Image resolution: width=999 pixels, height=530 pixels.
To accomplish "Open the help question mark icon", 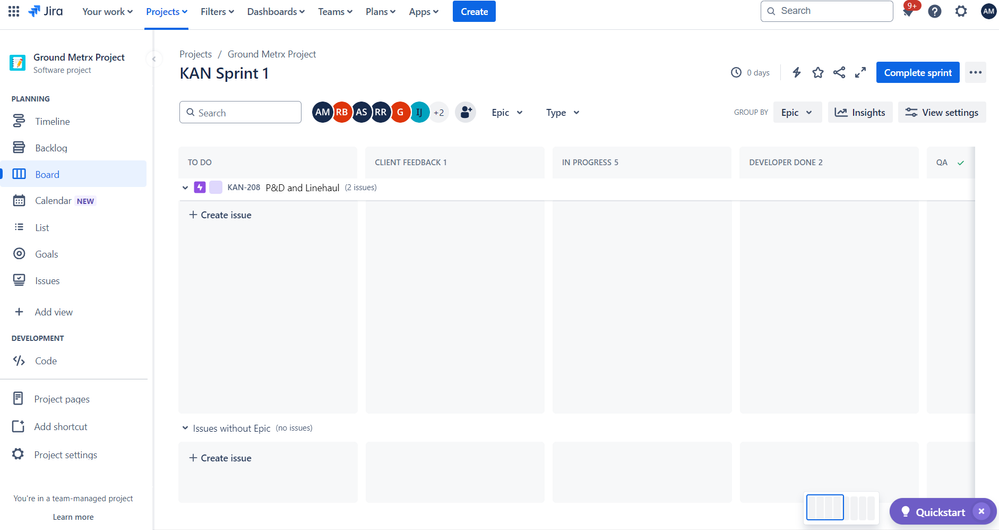I will pos(935,11).
